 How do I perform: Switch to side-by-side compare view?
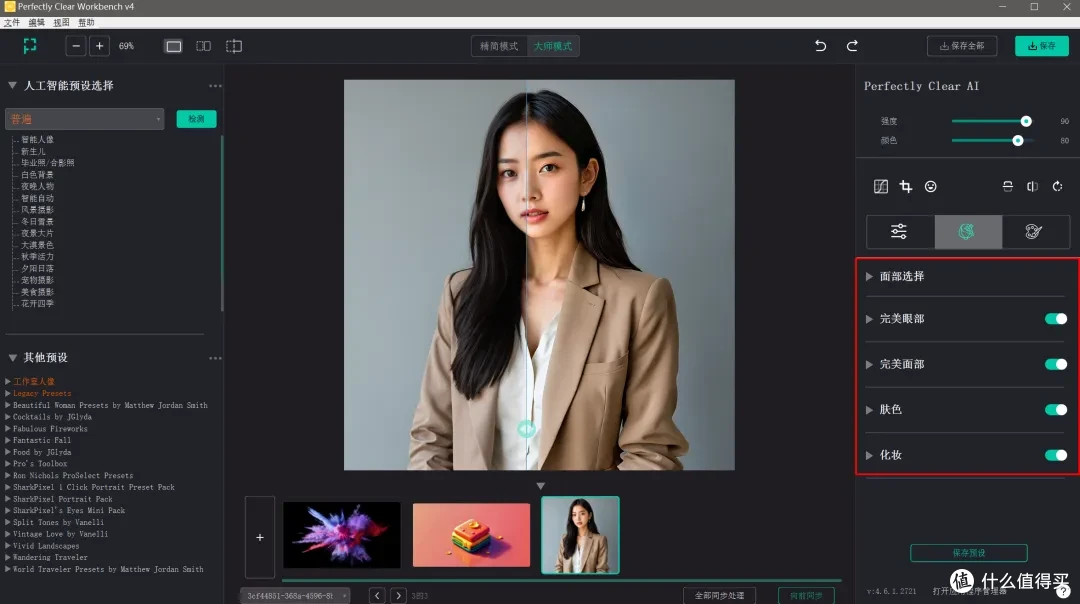(x=203, y=46)
